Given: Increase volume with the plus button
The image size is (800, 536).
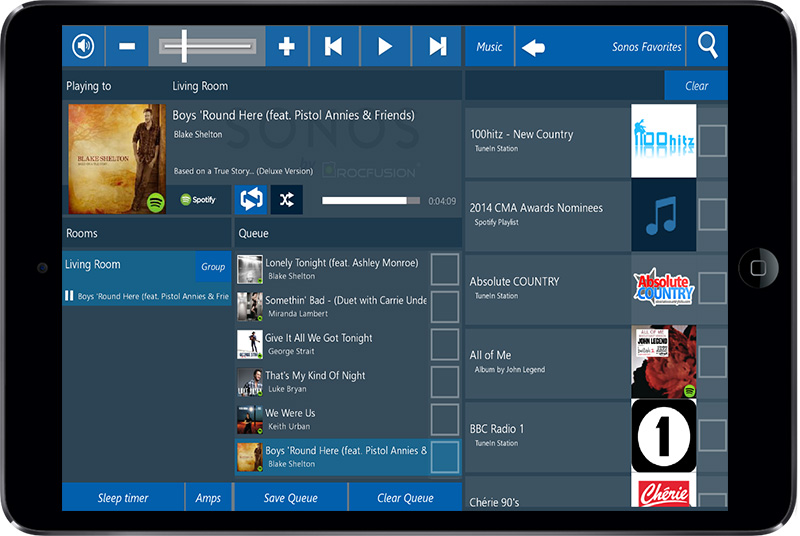Looking at the screenshot, I should pyautogui.click(x=287, y=46).
